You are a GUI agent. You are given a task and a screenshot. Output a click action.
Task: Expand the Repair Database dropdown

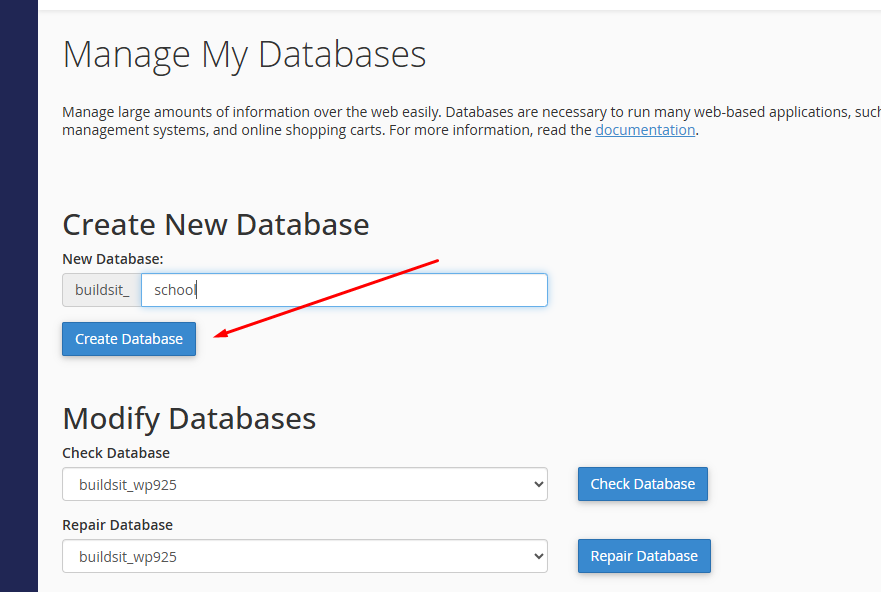pos(305,556)
